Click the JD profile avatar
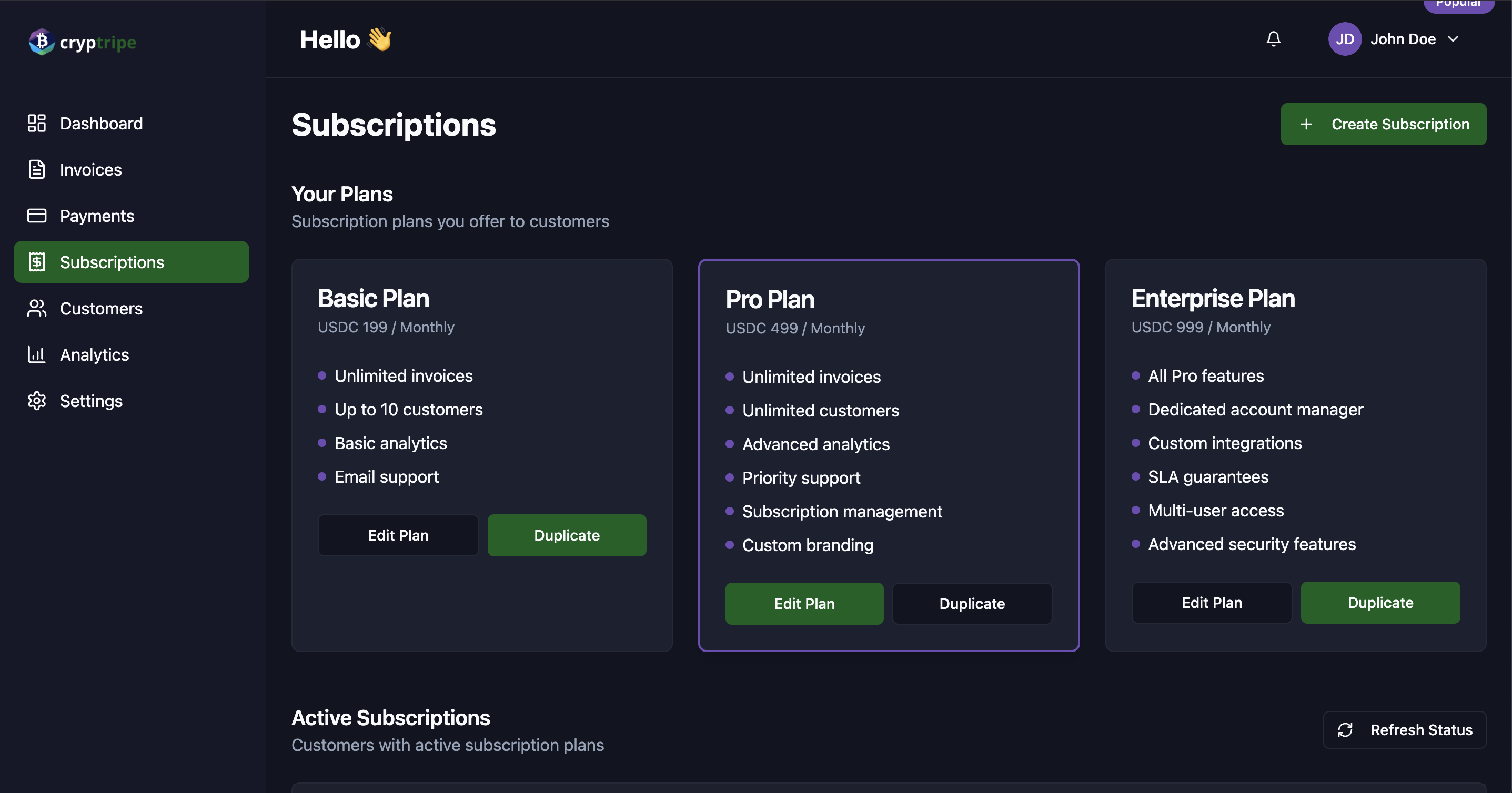 pos(1345,39)
